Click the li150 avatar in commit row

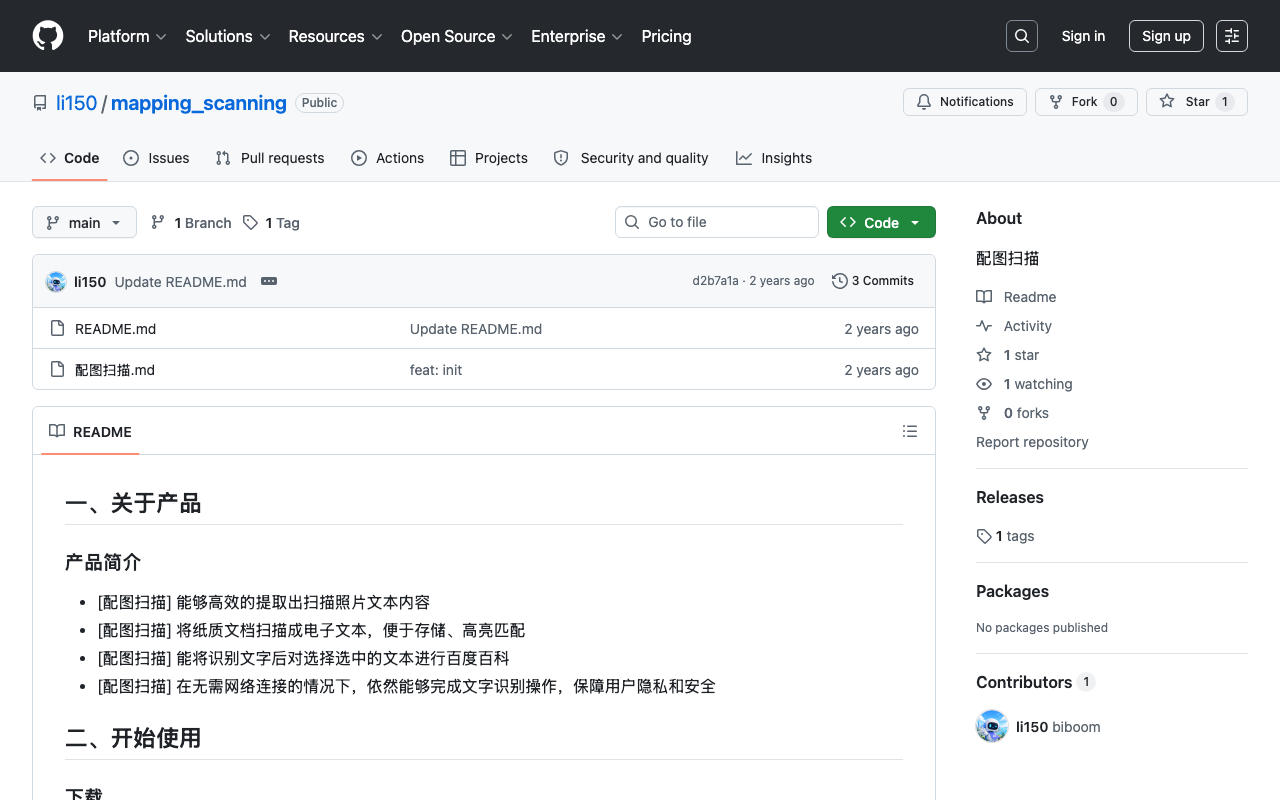[x=56, y=282]
